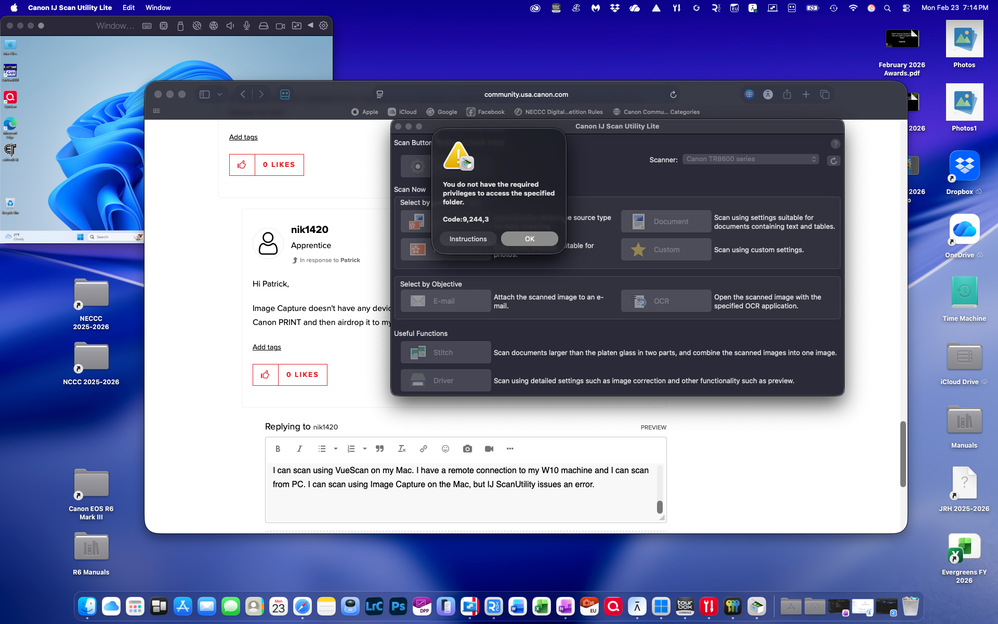
Task: Open emoji picker in reply editor
Action: point(446,449)
